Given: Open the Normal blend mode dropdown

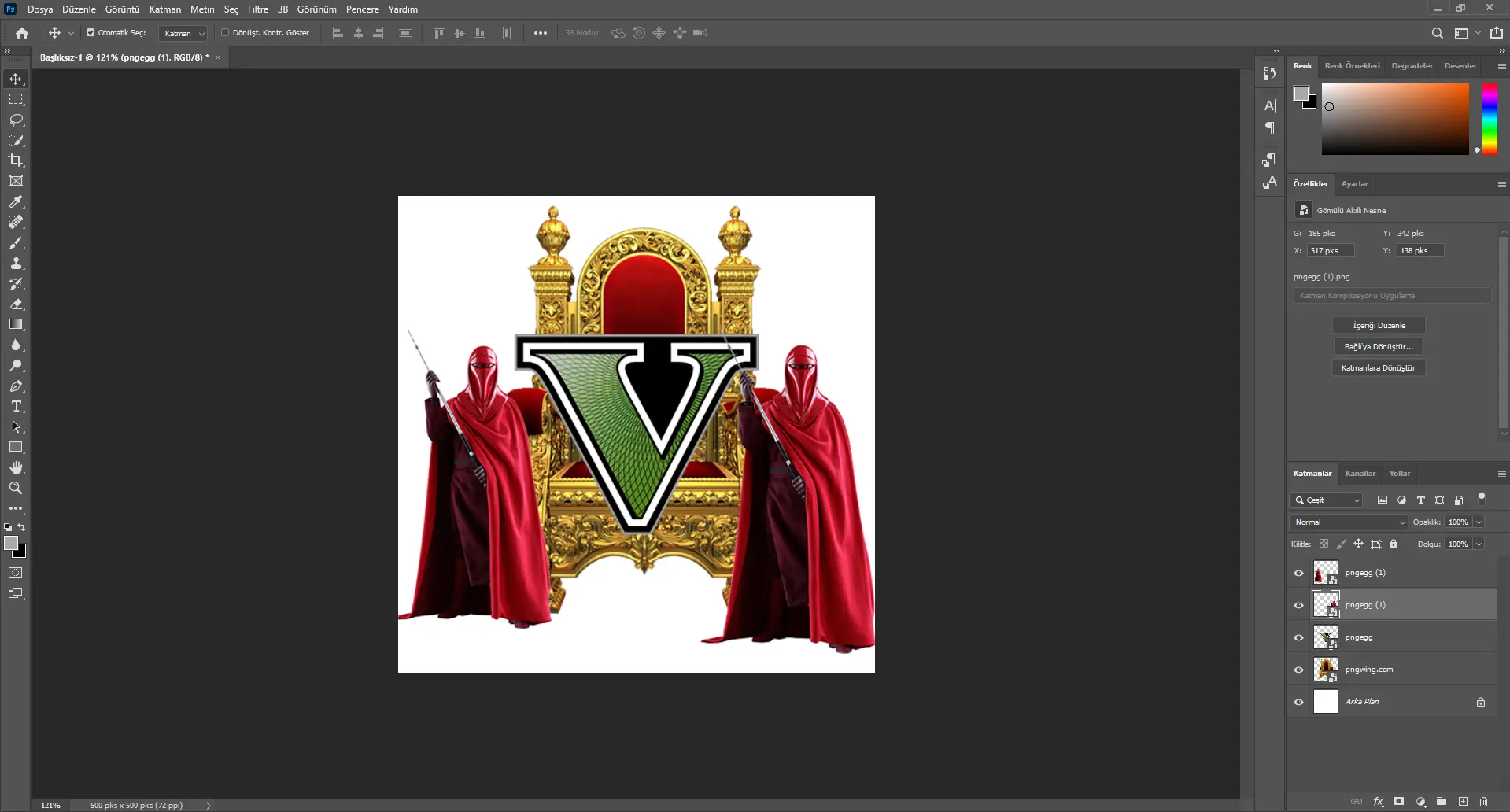Looking at the screenshot, I should point(1349,522).
